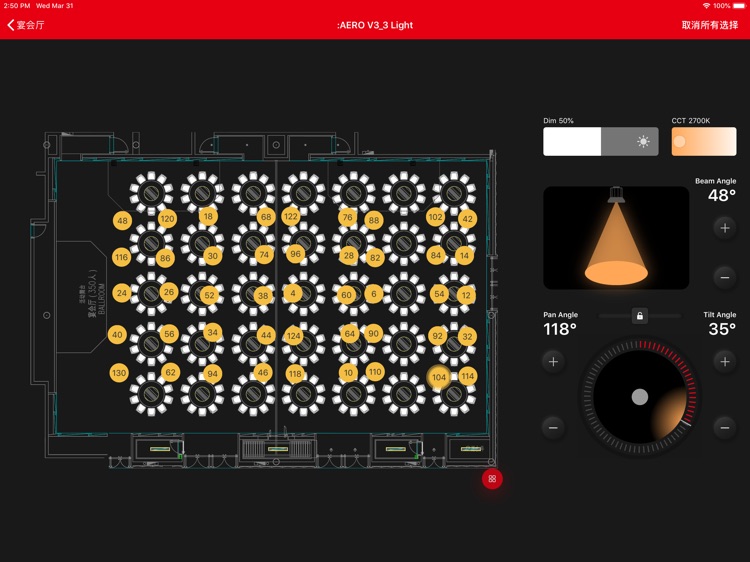
Task: Toggle the pan/tilt lock icon
Action: [640, 316]
